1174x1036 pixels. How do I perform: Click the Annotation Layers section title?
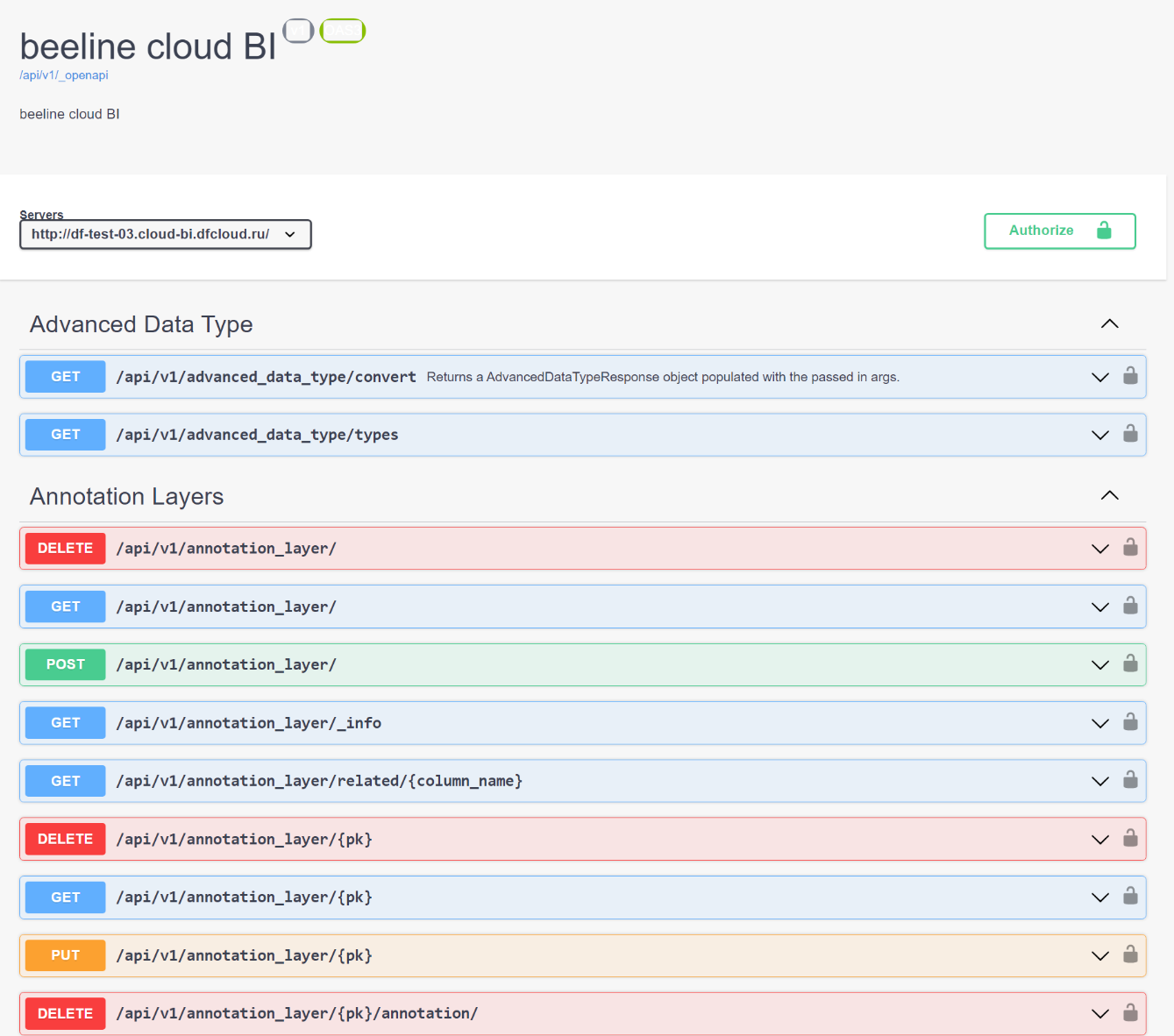(x=127, y=497)
